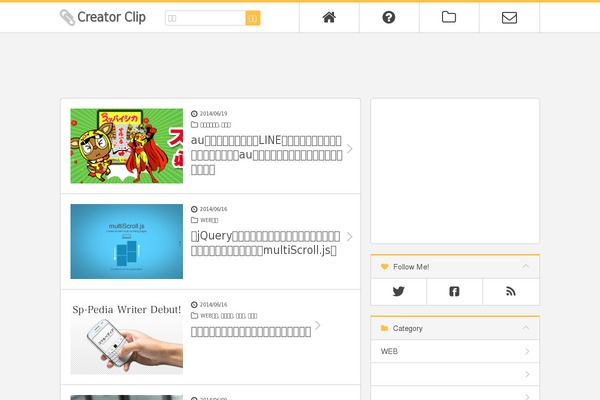
Task: Click WEB category tag of multiScroll article
Action: click(209, 220)
